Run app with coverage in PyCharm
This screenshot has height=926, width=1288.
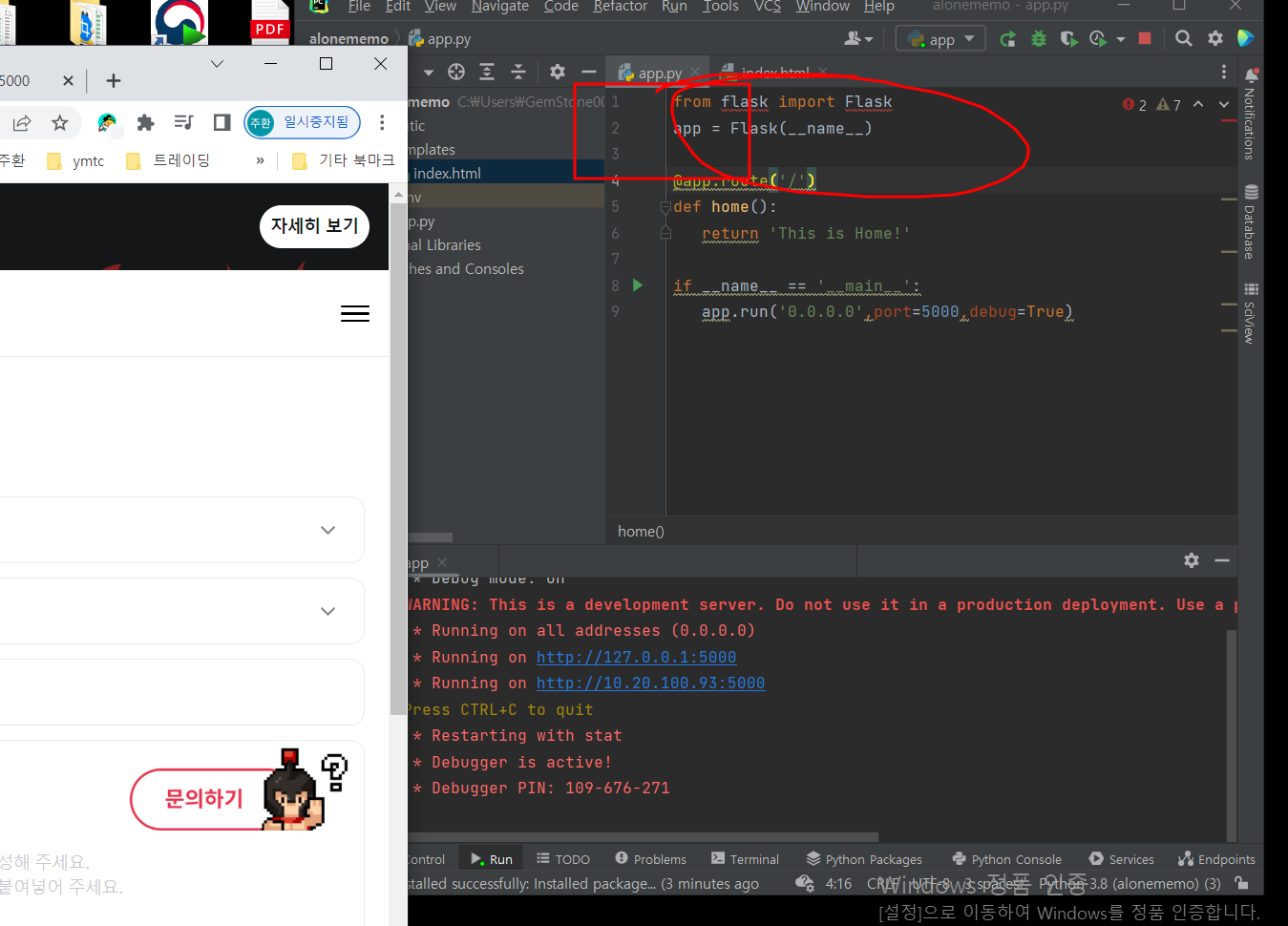1068,39
